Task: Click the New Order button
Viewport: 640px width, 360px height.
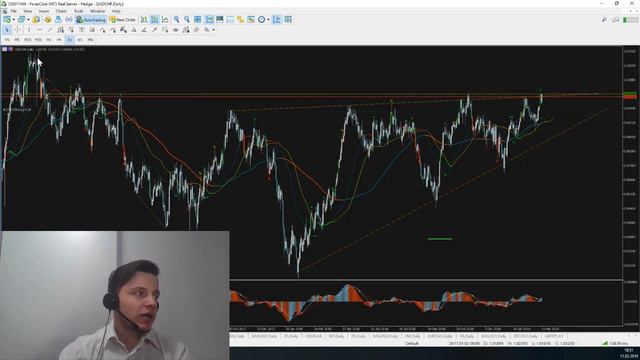Action: point(122,20)
